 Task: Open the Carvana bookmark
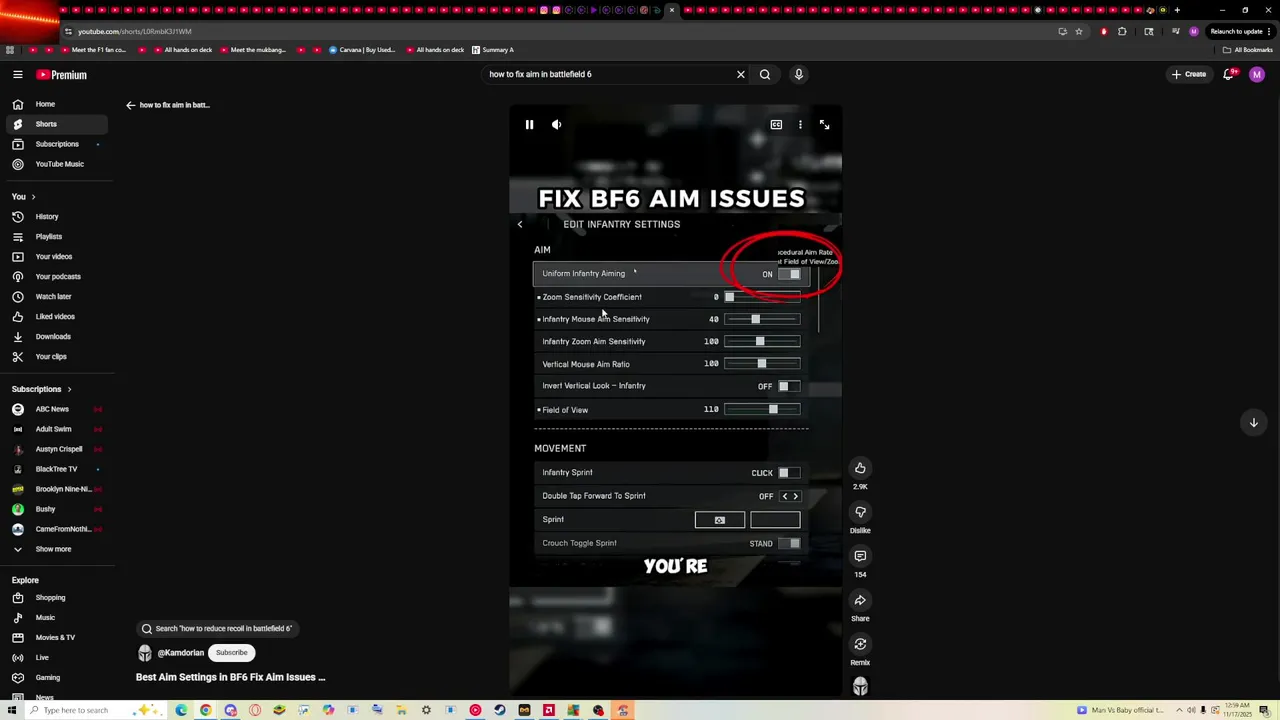point(363,50)
